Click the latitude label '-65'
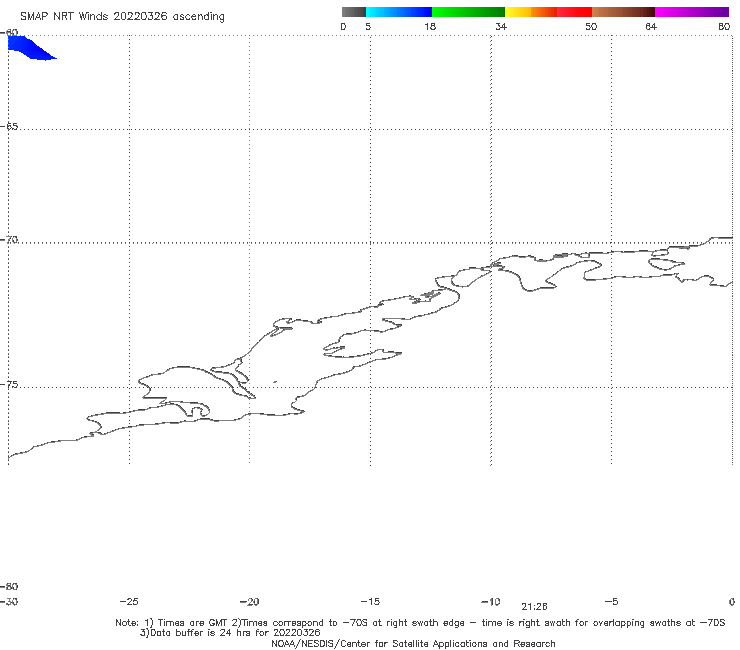The image size is (740, 650). 9,127
